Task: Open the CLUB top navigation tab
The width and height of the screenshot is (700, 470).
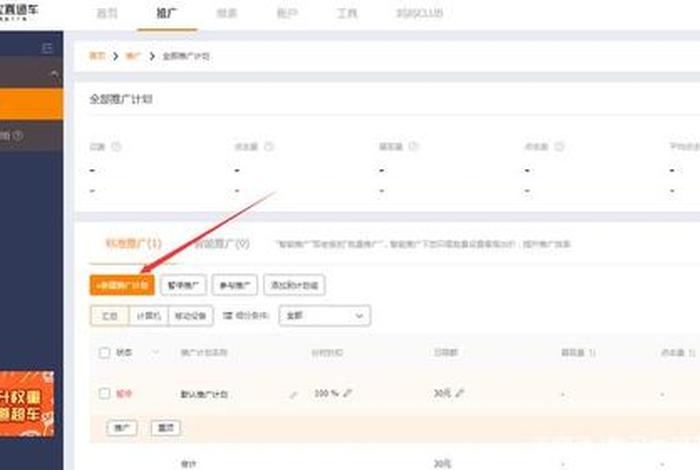Action: click(420, 13)
